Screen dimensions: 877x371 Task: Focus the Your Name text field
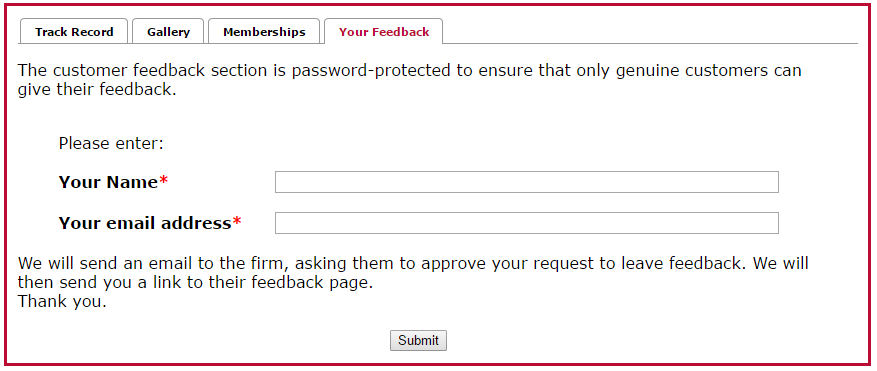[526, 182]
